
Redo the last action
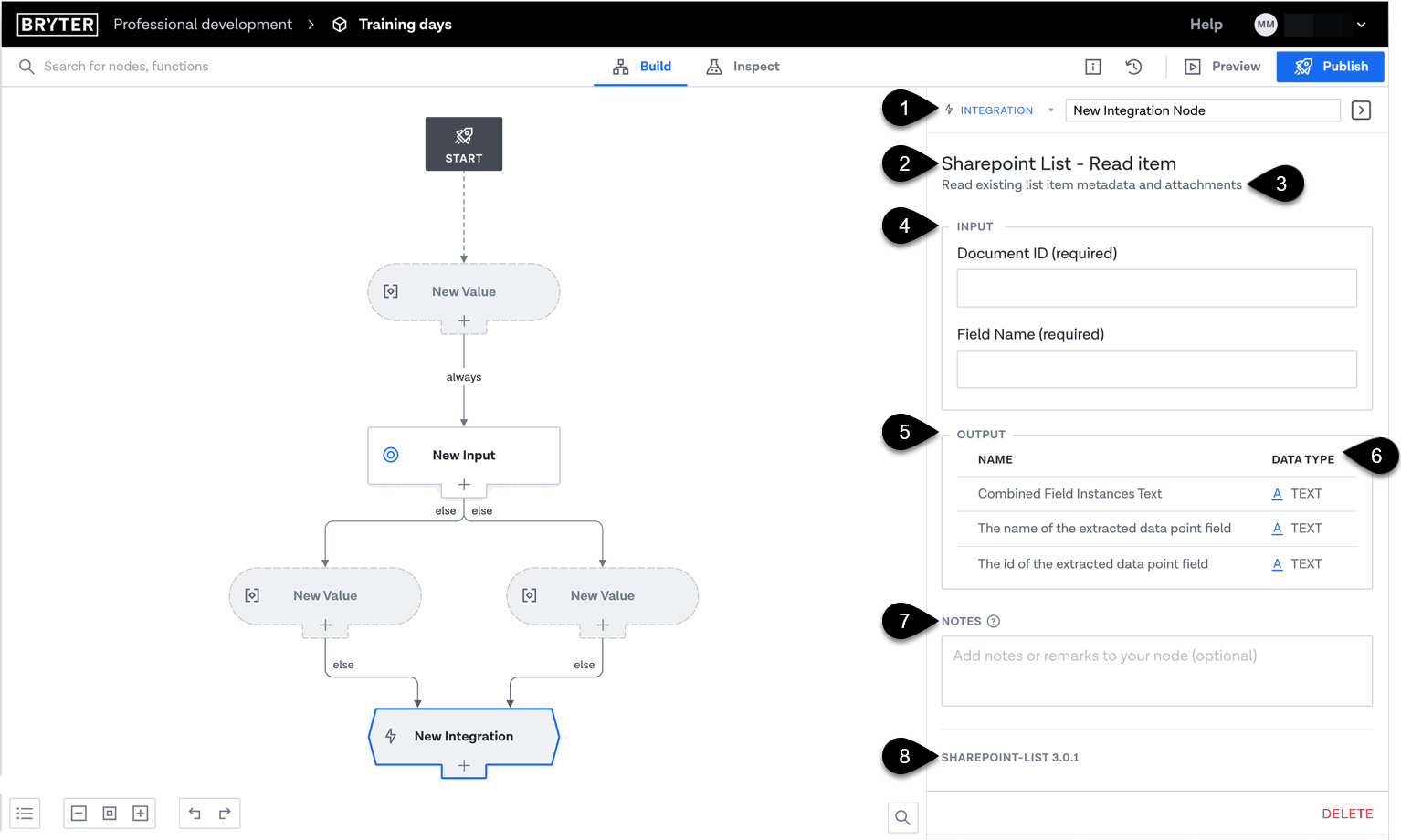225,814
